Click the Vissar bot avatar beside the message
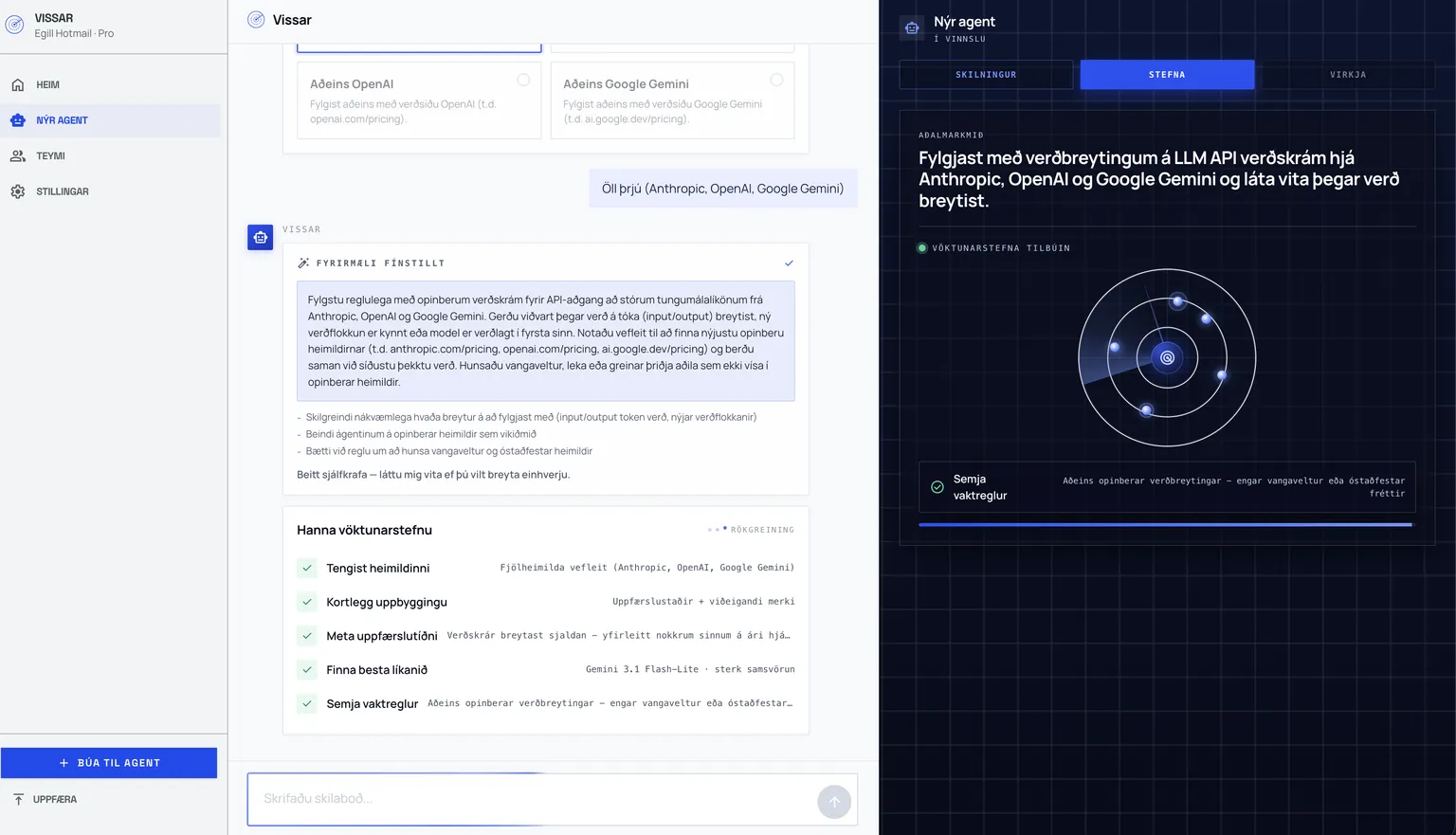This screenshot has height=835, width=1456. pyautogui.click(x=261, y=237)
